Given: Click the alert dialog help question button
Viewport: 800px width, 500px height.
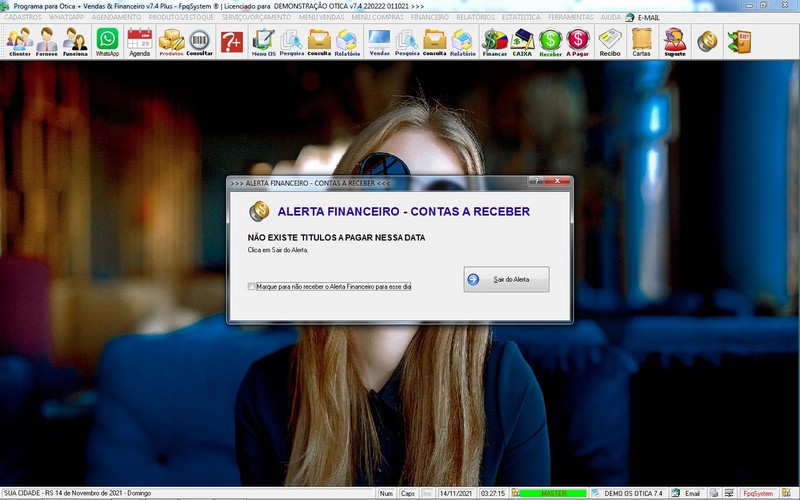Looking at the screenshot, I should pyautogui.click(x=536, y=181).
